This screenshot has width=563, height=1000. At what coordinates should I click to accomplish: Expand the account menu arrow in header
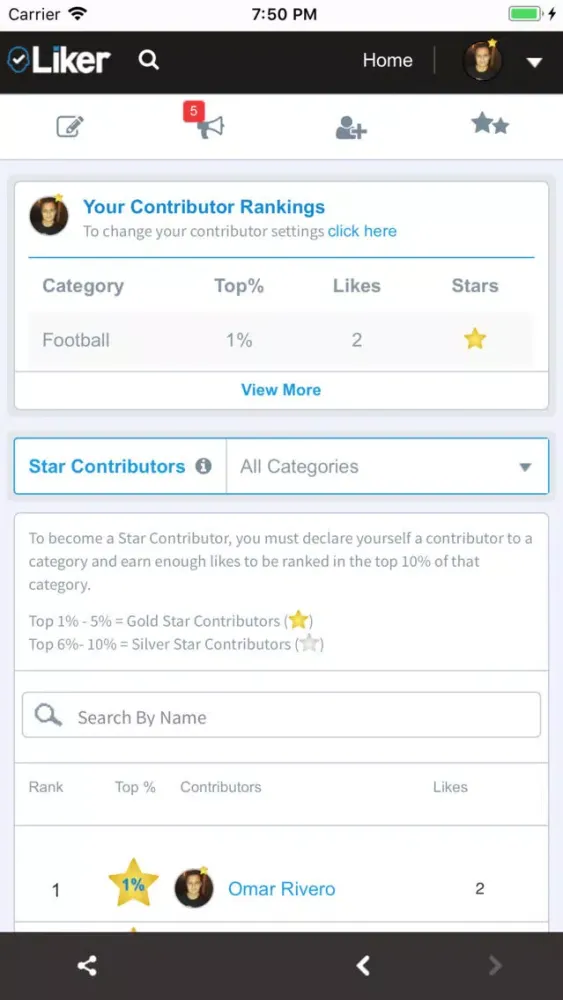(534, 62)
